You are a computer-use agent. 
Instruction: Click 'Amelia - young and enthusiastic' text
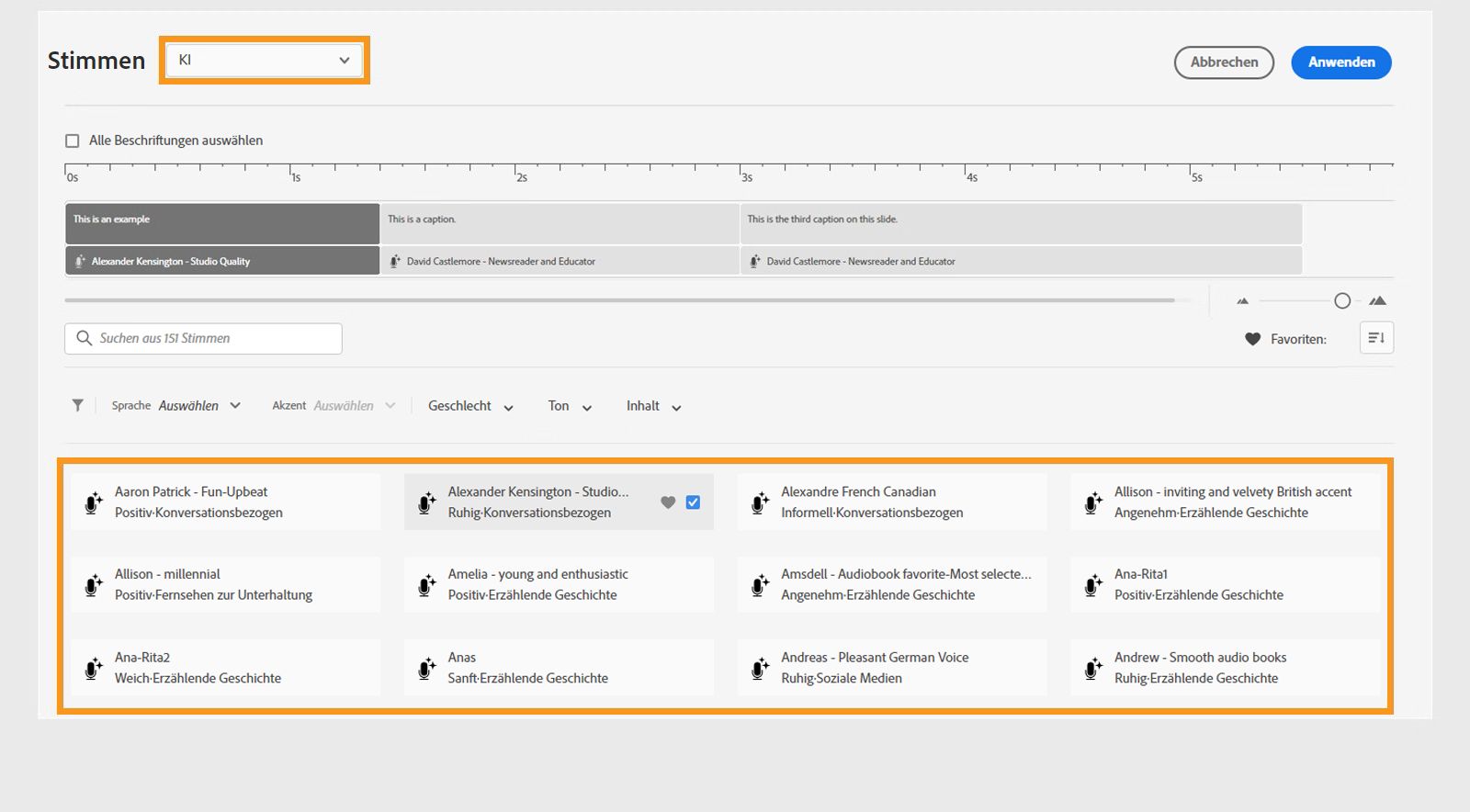538,574
